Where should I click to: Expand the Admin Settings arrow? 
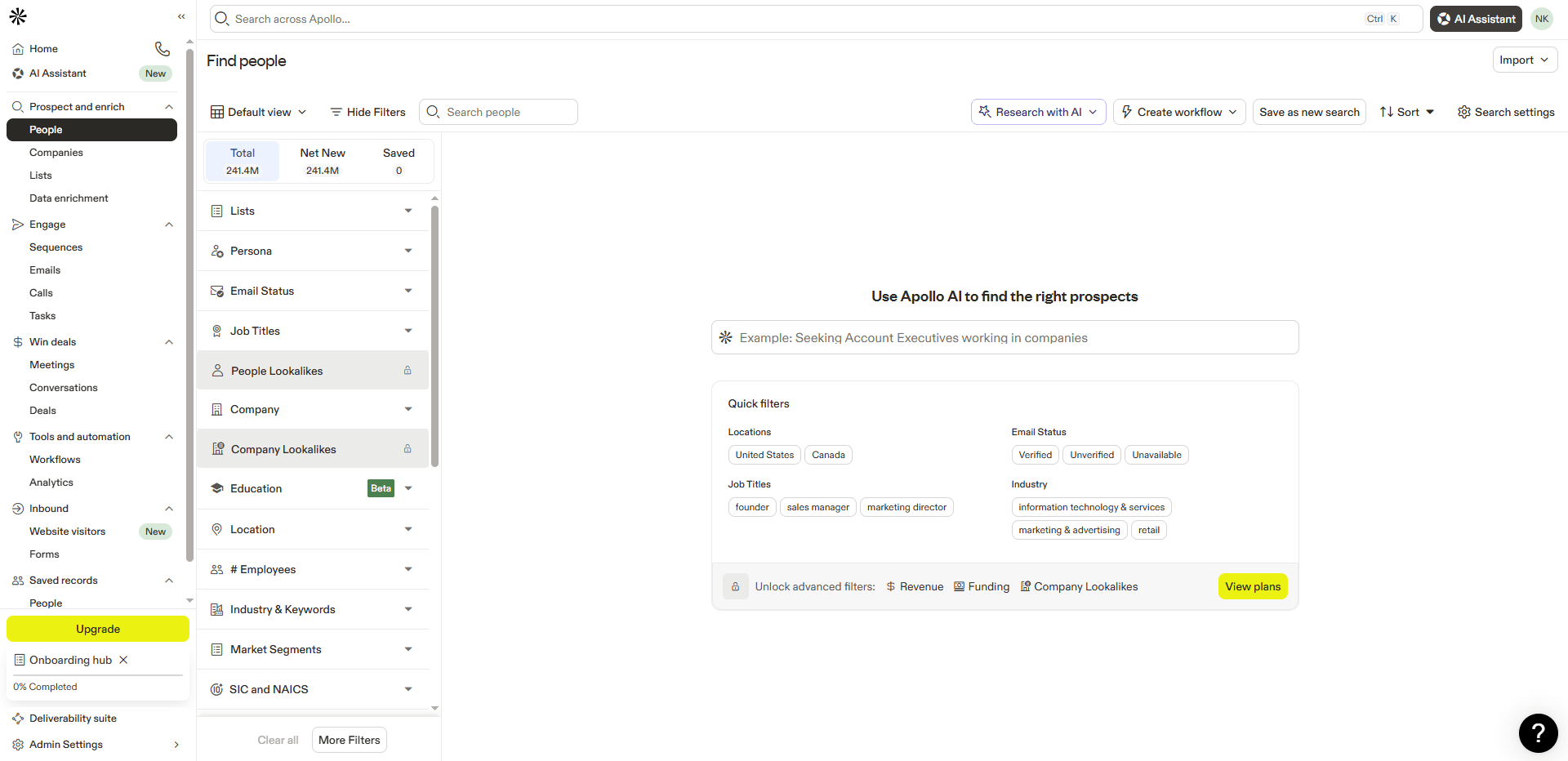point(176,745)
